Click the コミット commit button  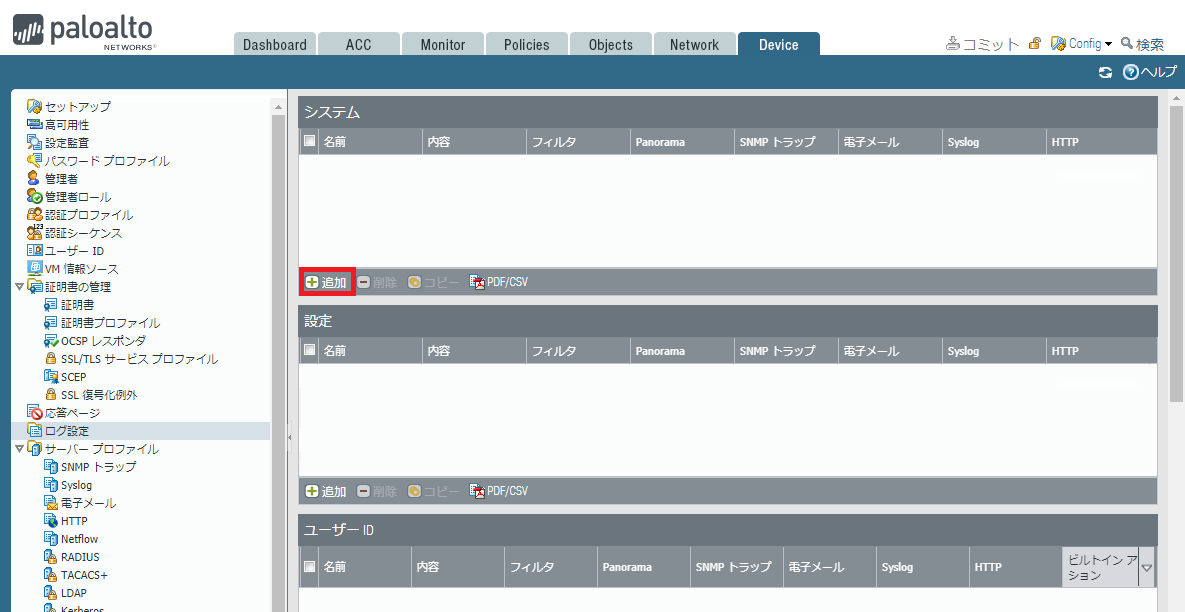[982, 44]
